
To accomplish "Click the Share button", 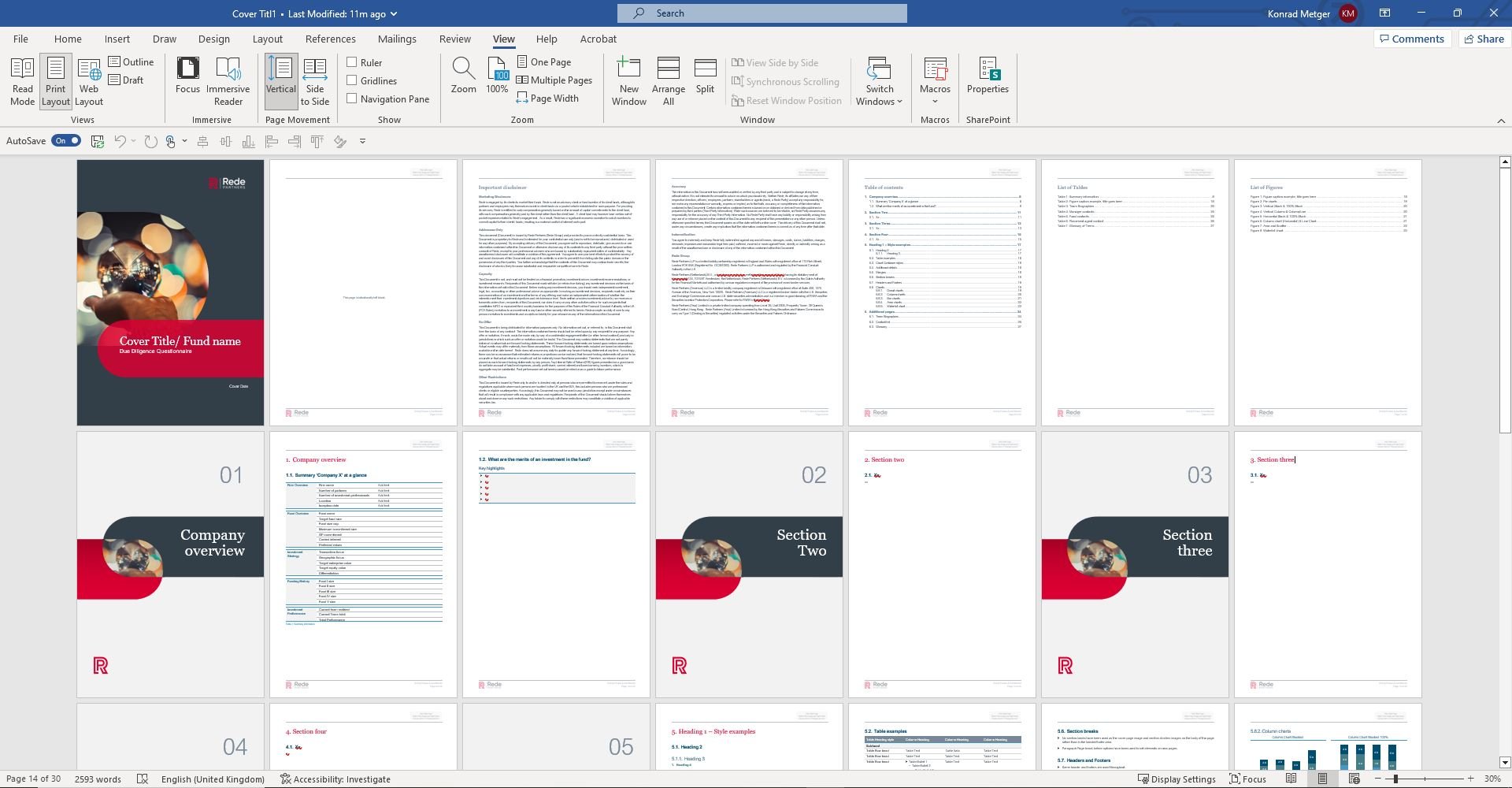I will point(1483,39).
